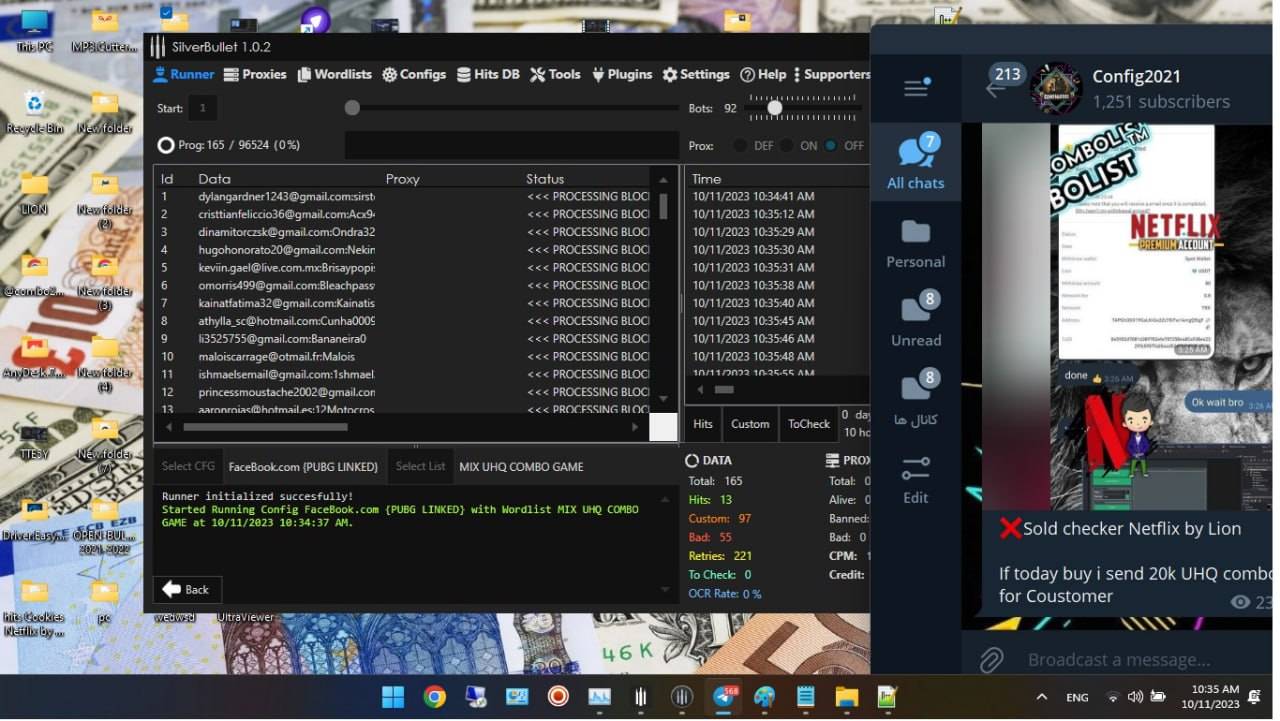The height and width of the screenshot is (721, 1280).
Task: Click the Select List button
Action: tap(420, 466)
